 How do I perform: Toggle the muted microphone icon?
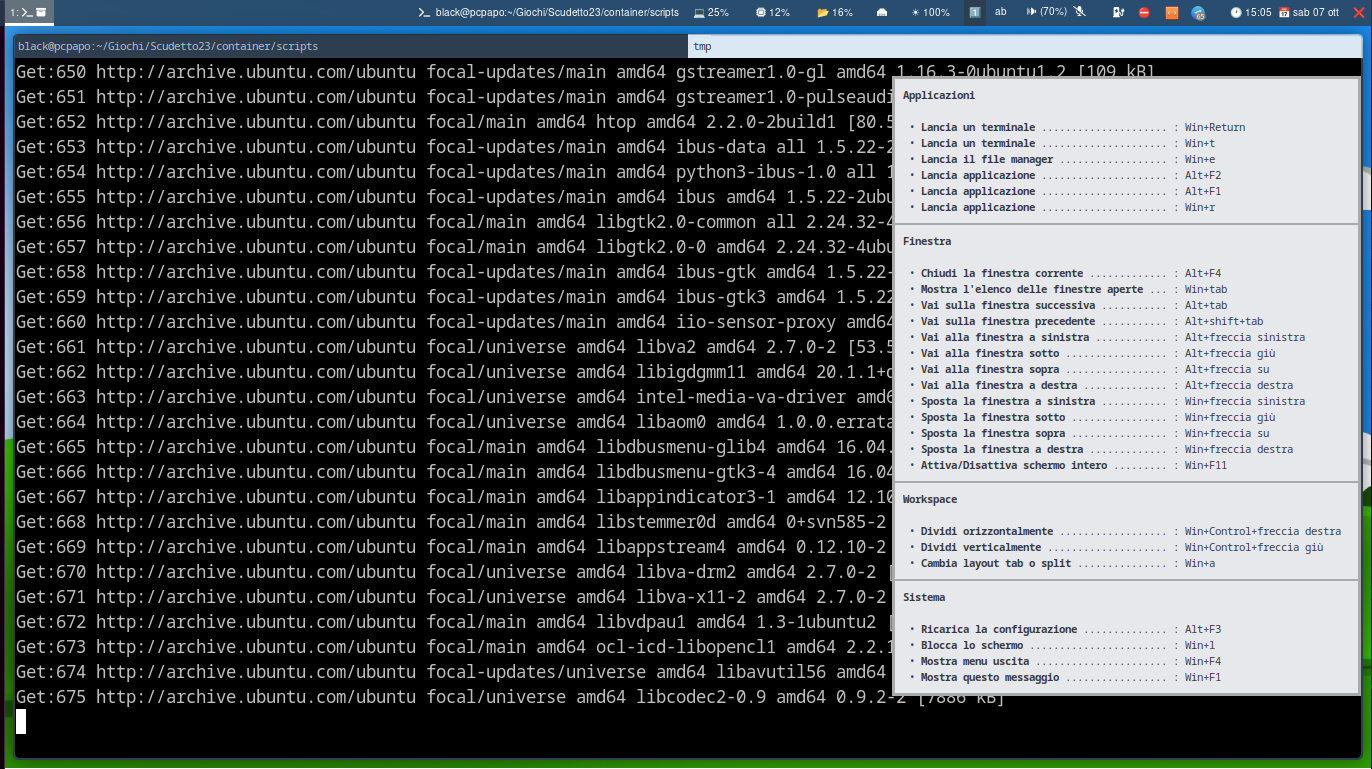1080,12
